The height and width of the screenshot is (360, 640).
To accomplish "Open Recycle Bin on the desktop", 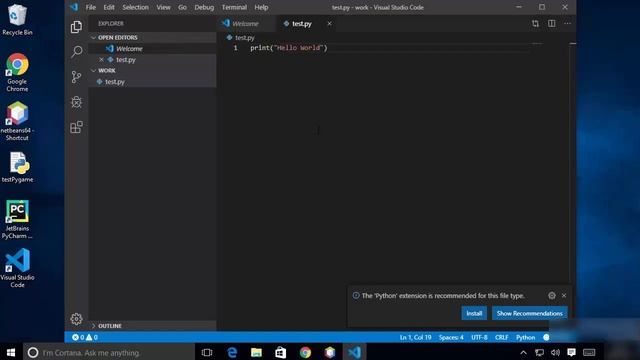I will 17,20.
